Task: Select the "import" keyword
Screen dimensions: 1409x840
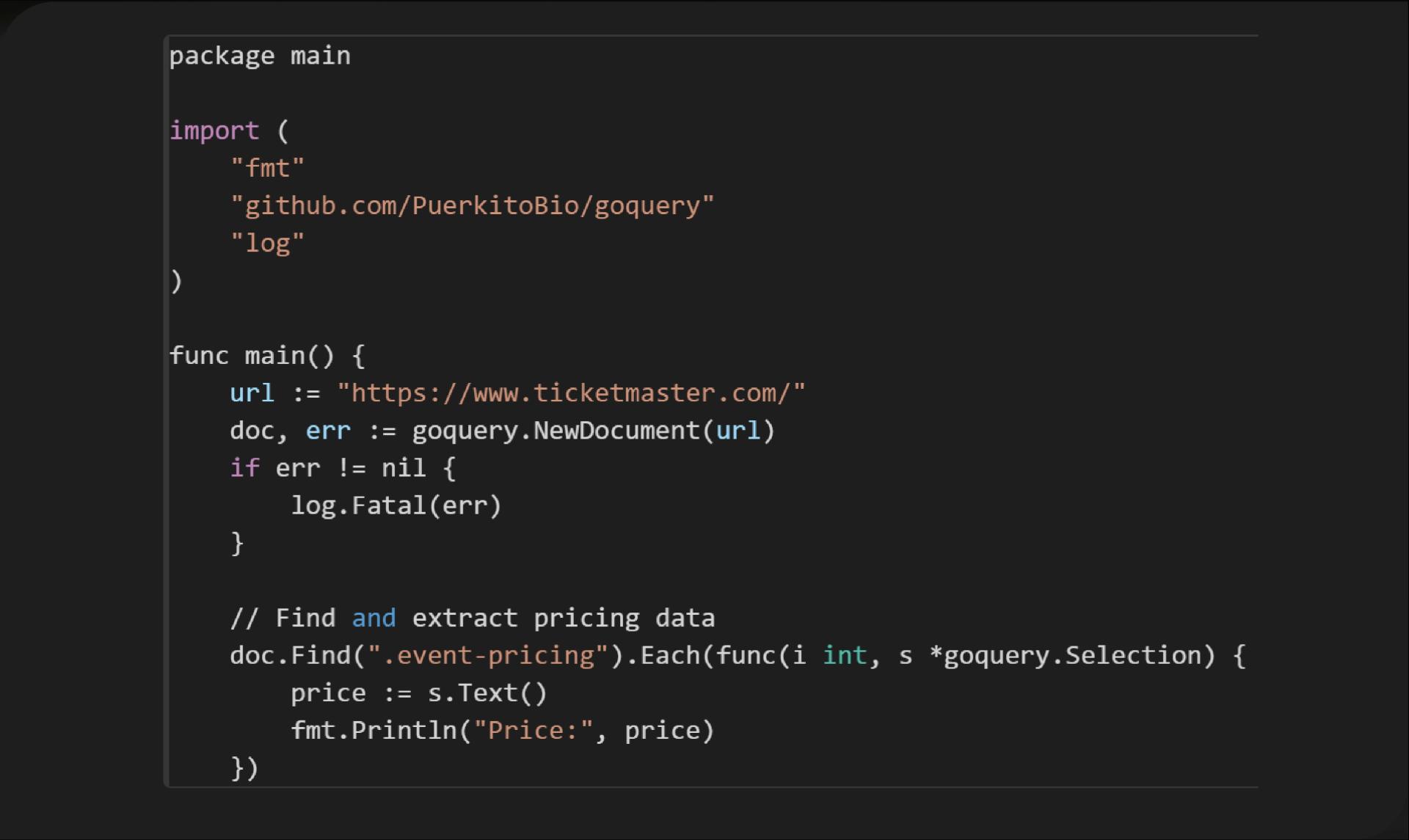Action: [x=214, y=130]
